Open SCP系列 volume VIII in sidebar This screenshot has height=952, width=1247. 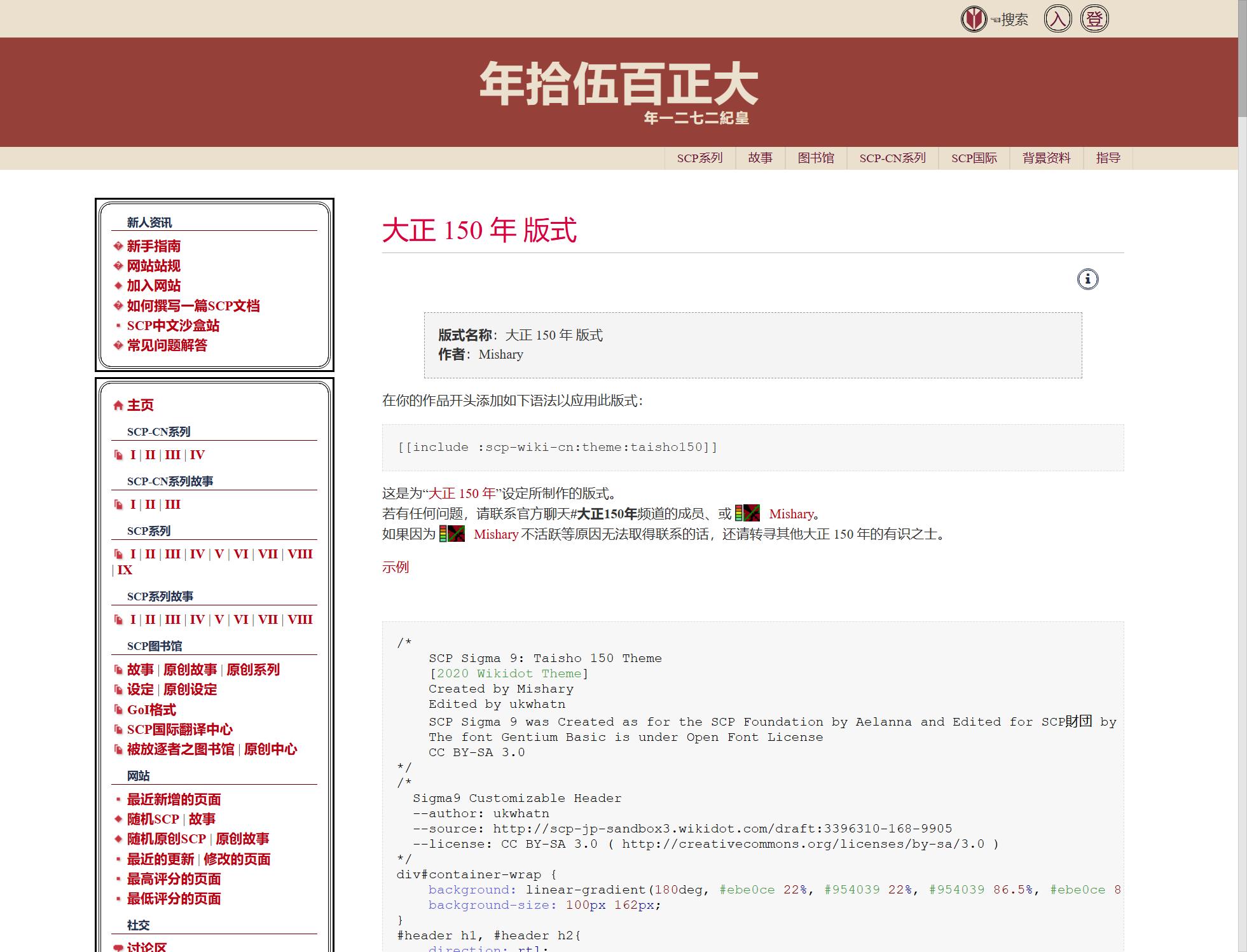300,554
